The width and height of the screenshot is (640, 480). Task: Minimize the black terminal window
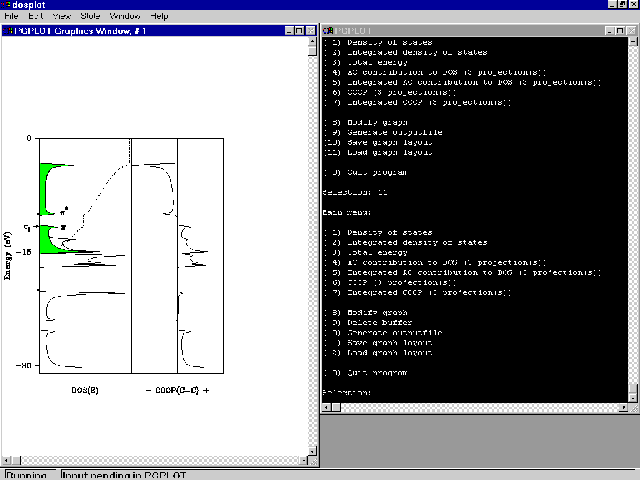610,31
